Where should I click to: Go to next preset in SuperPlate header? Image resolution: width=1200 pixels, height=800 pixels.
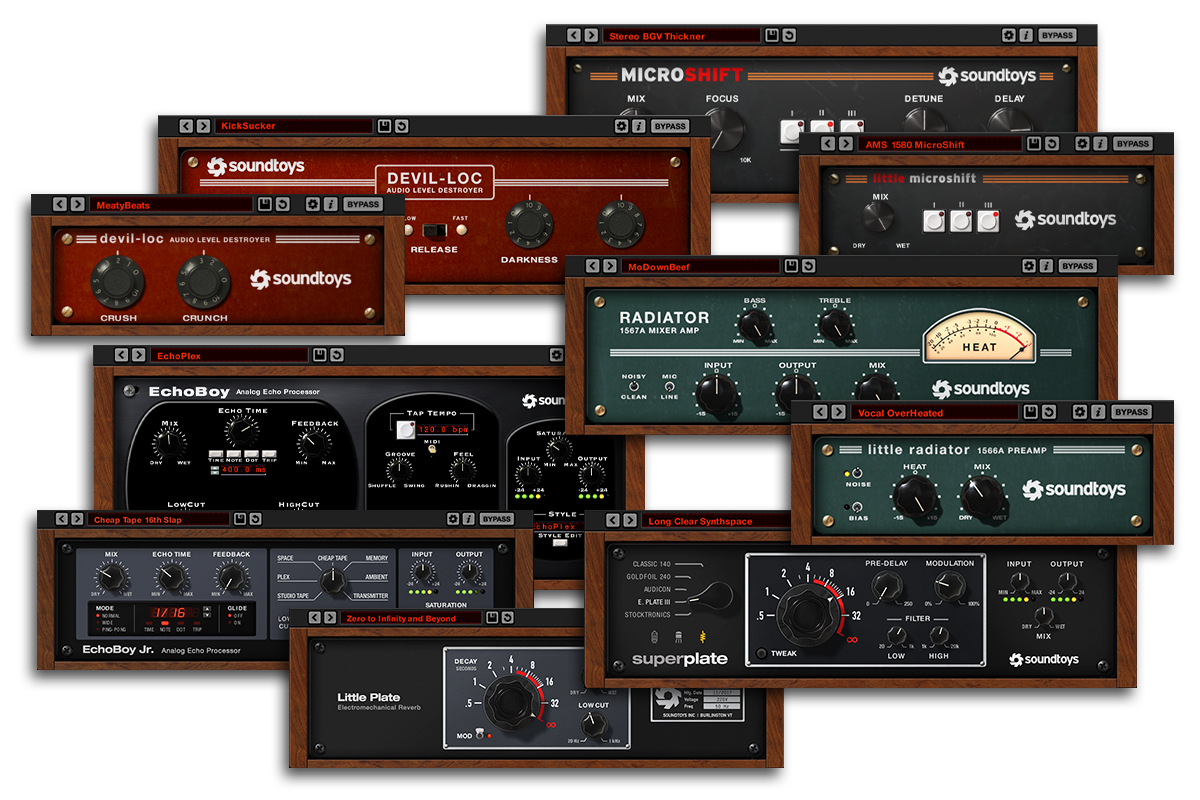(x=630, y=521)
